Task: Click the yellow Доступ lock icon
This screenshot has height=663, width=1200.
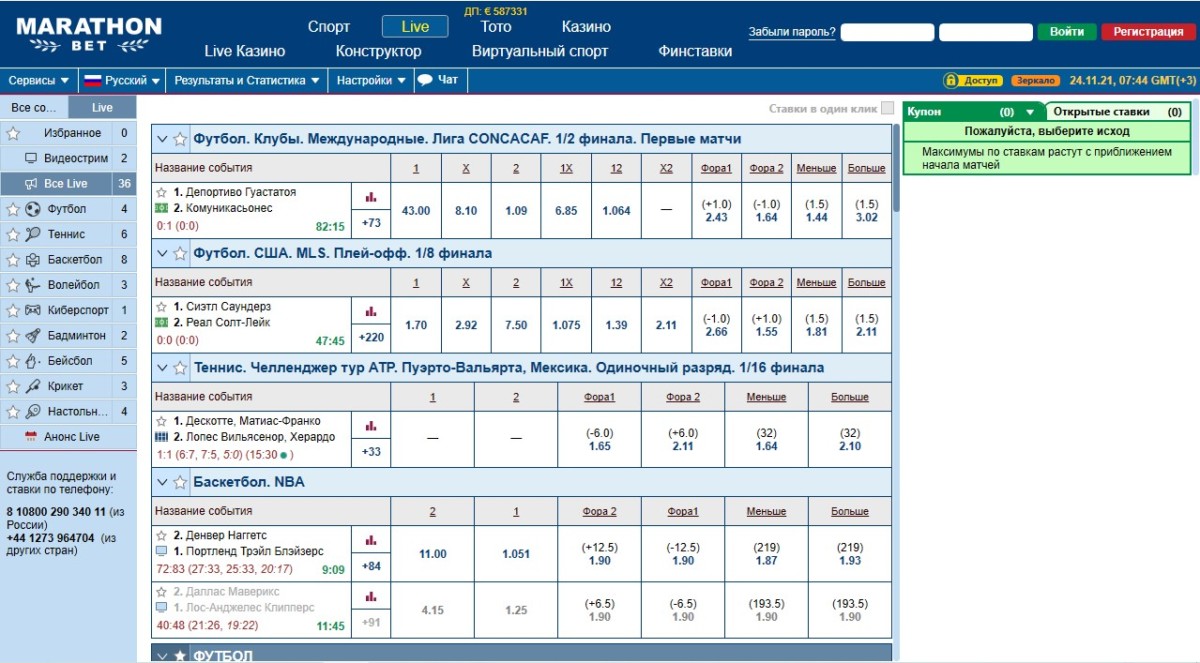Action: (x=952, y=80)
